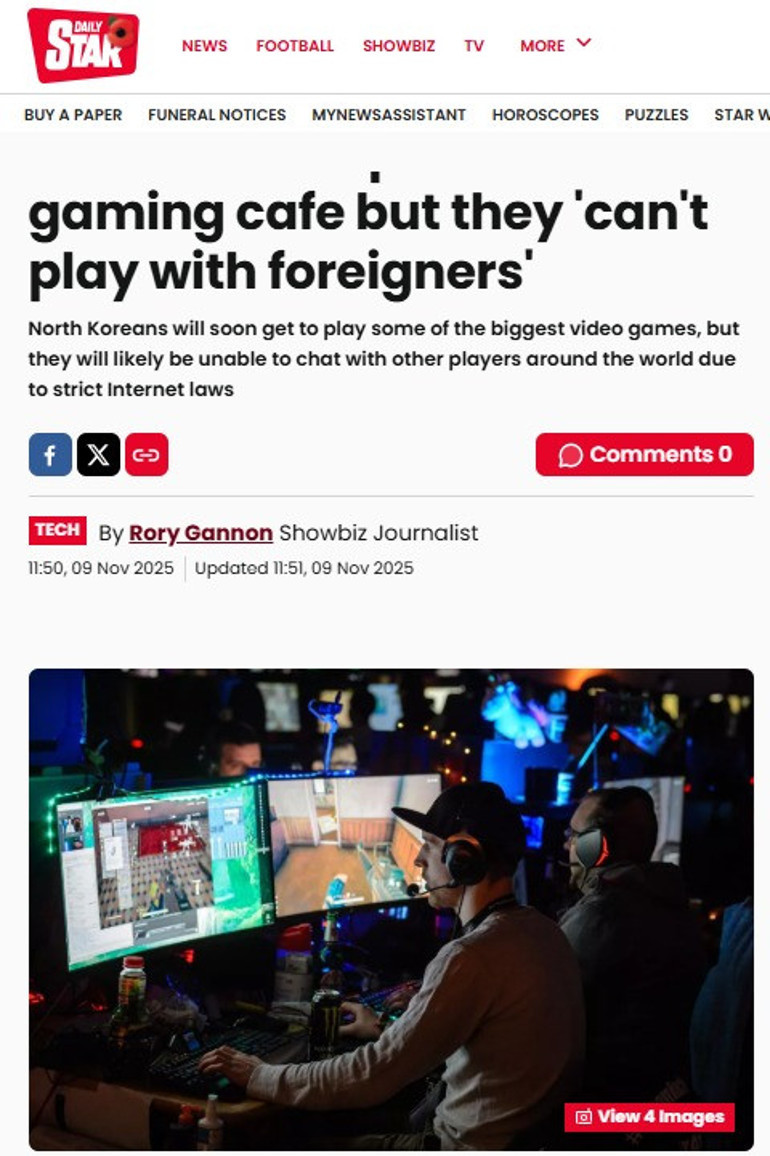Visit FUNERAL NOTICES page

click(217, 115)
